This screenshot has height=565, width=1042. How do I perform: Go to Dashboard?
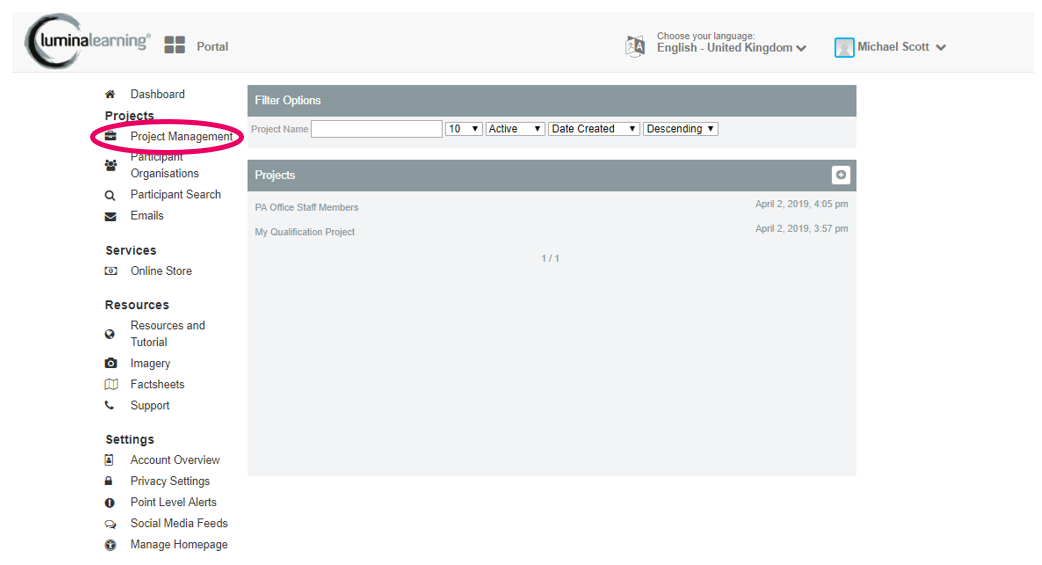click(157, 94)
